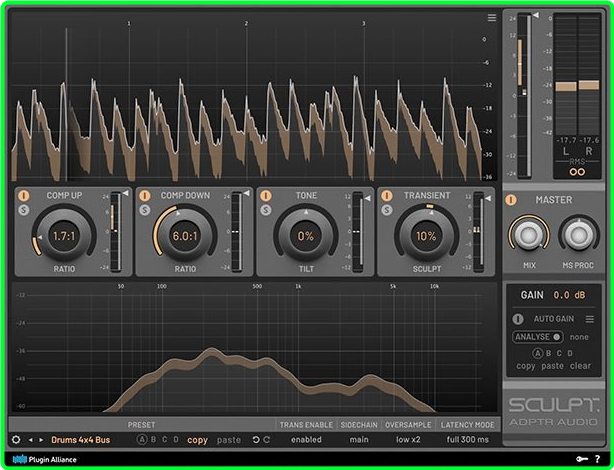Screen dimensions: 614x470
Task: Click the COMP UP ratio knob showing 1.7:1
Action: coord(64,236)
